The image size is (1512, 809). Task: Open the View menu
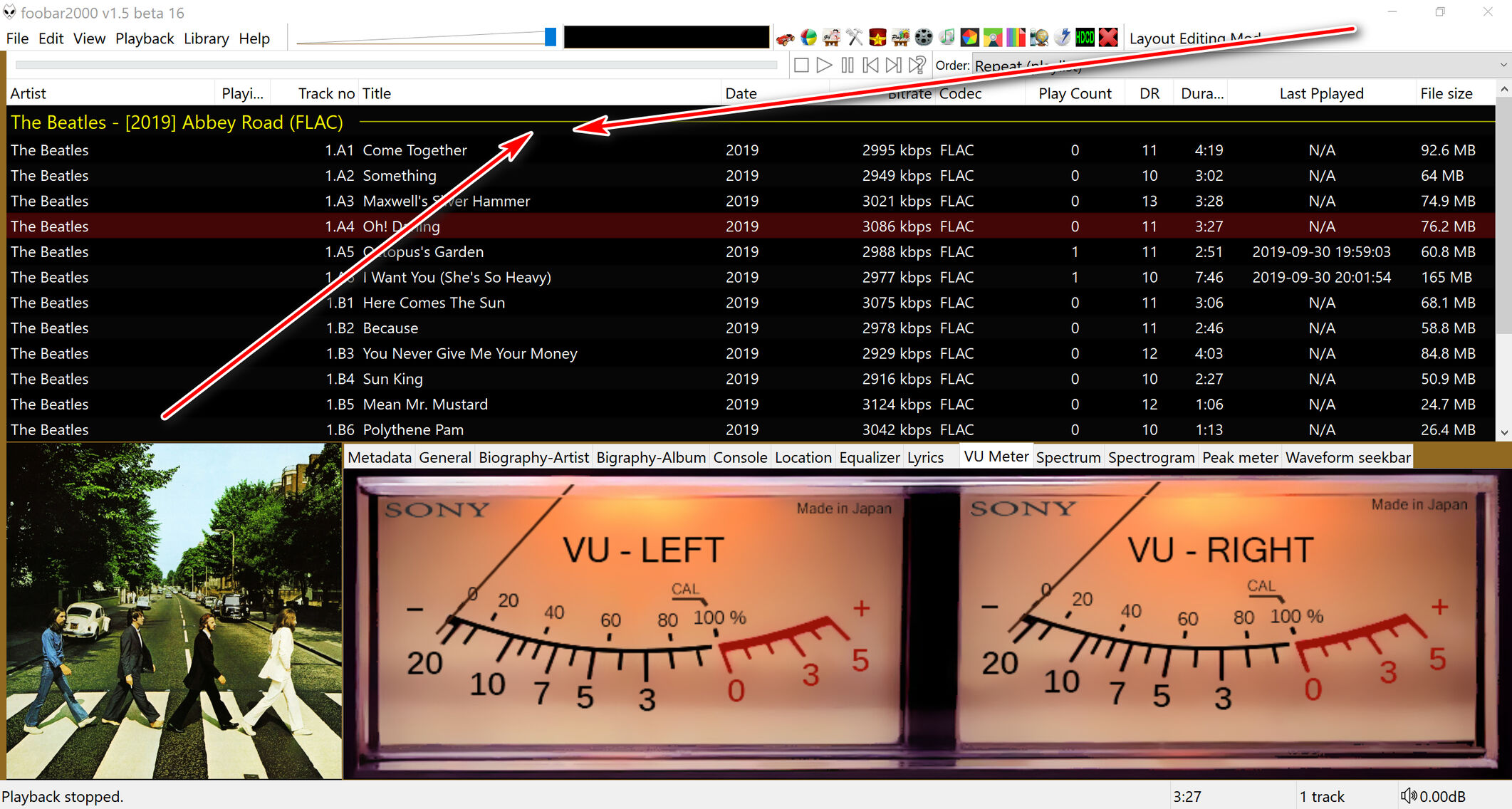tap(89, 38)
